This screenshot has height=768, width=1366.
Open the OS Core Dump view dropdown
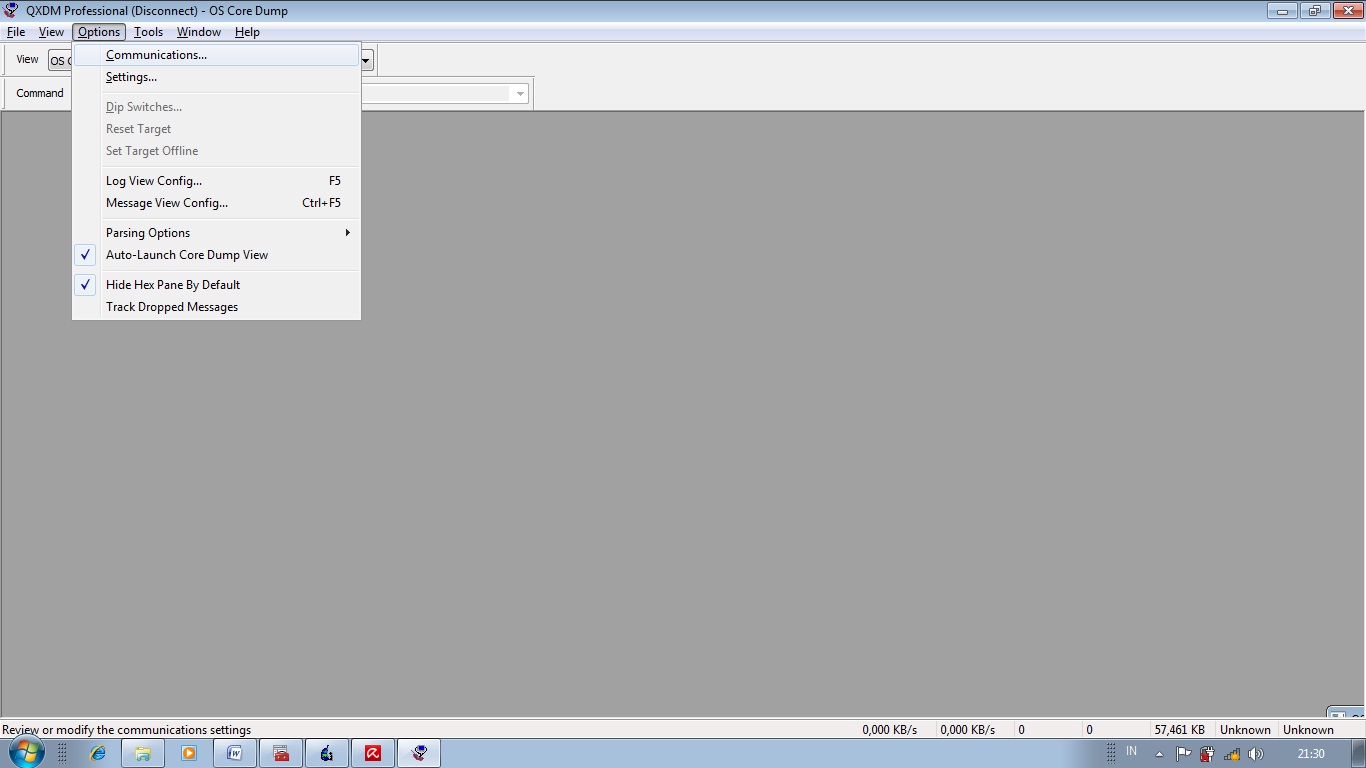[365, 60]
